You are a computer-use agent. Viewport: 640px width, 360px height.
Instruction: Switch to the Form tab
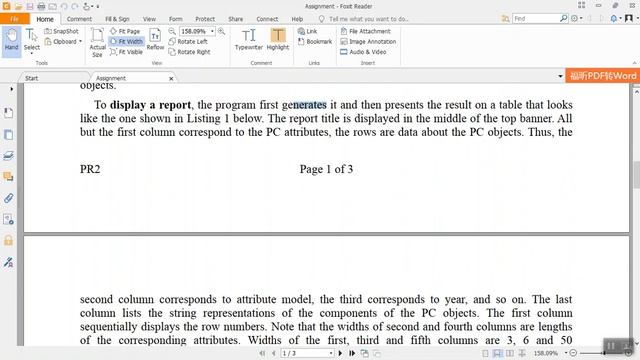[176, 19]
